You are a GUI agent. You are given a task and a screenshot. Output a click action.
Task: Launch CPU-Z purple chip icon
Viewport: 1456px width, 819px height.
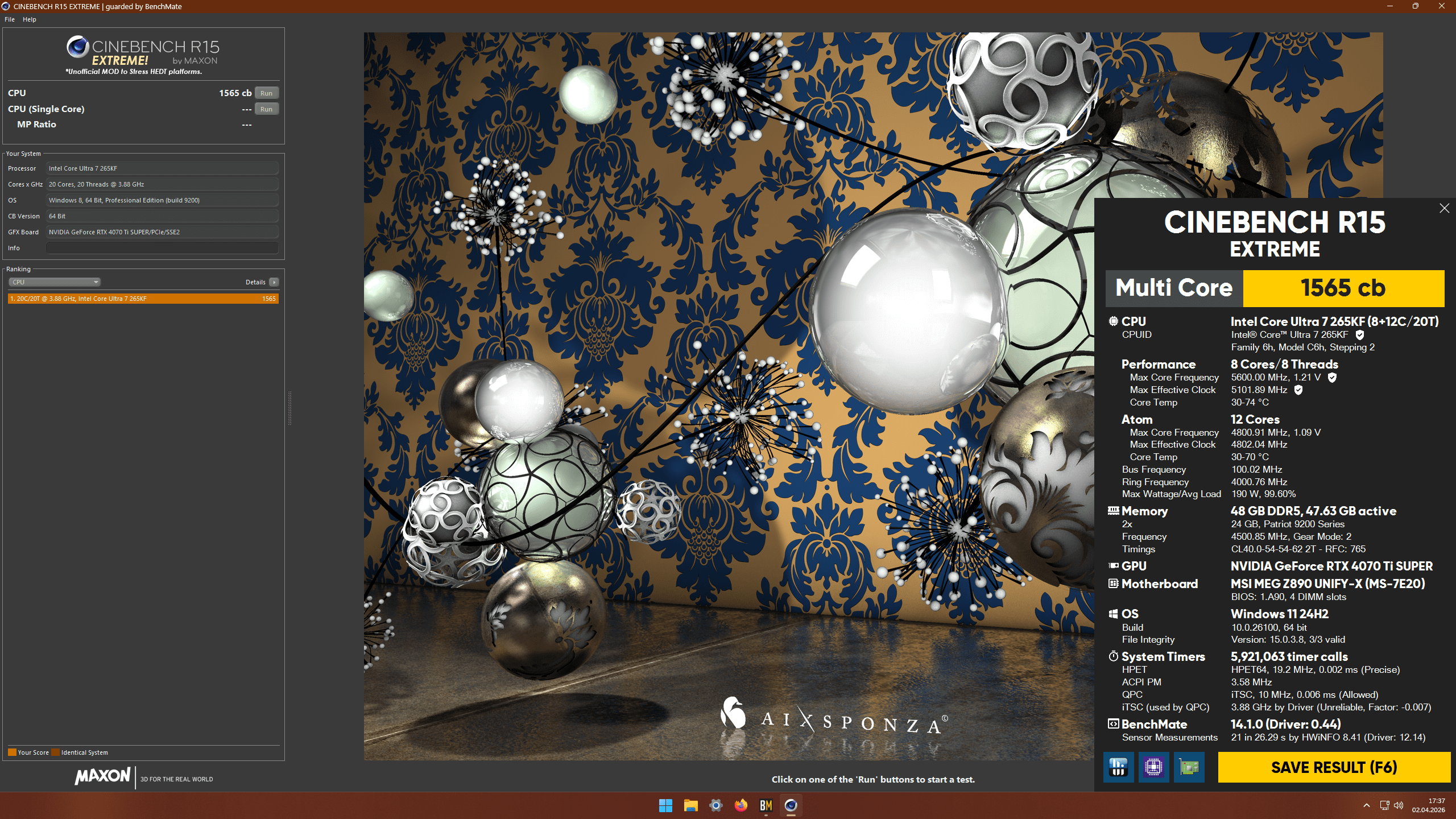coord(1153,767)
